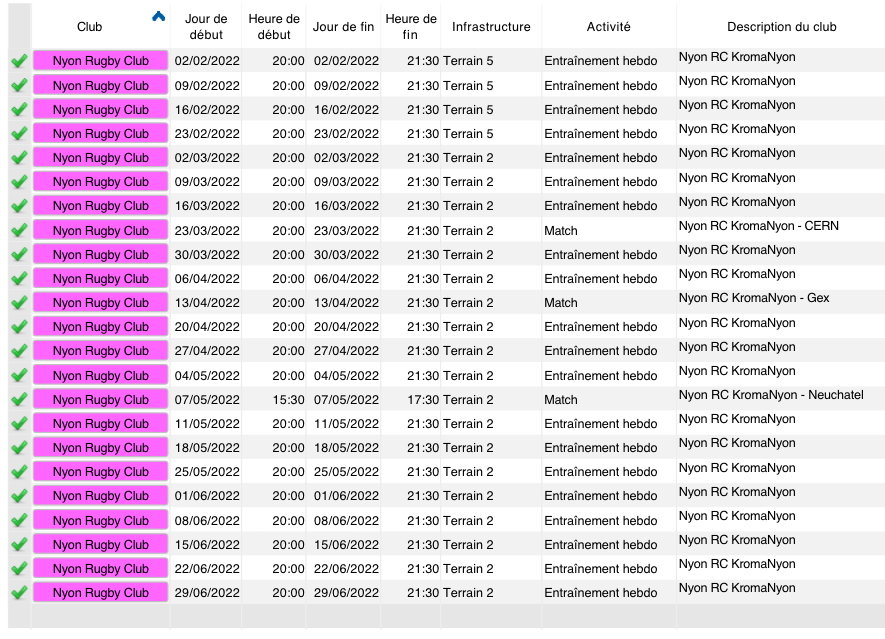The image size is (885, 639).
Task: Sort by Heure de début column header
Action: [274, 27]
